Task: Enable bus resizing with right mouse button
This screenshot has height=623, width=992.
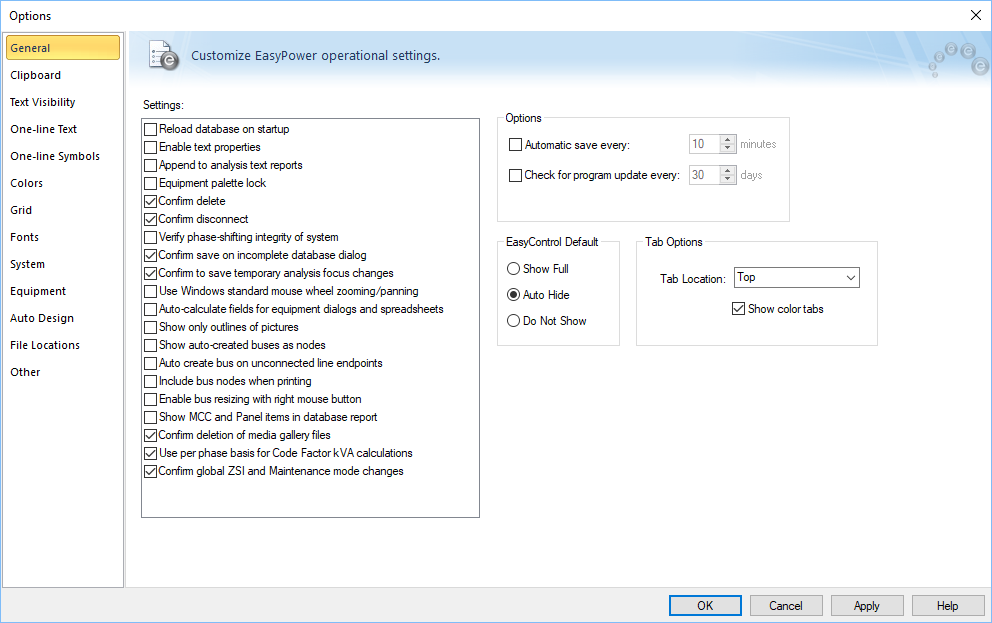Action: tap(151, 400)
